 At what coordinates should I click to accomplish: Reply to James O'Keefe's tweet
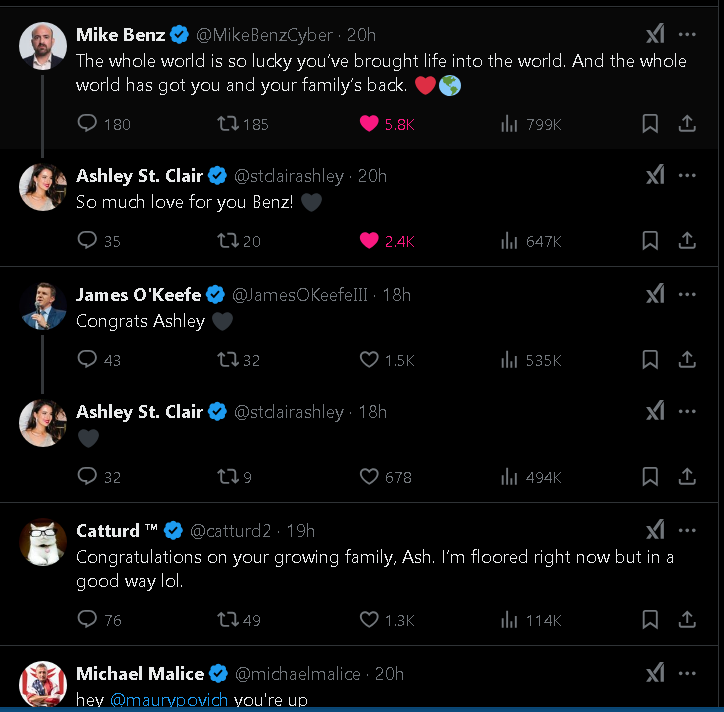(88, 360)
